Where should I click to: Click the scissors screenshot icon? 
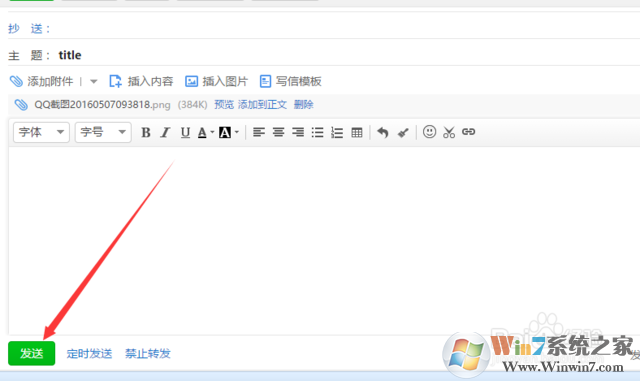click(449, 132)
